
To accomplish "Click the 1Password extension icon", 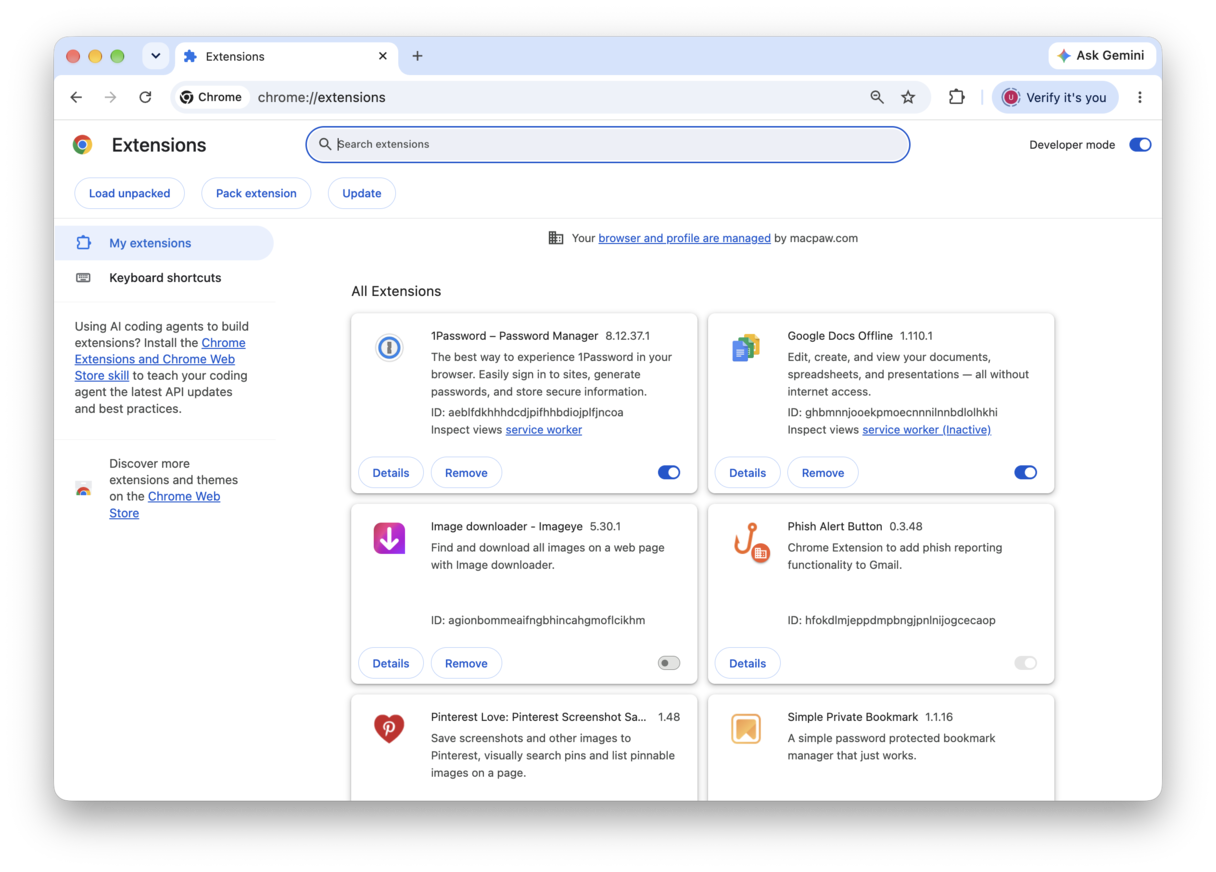I will click(389, 347).
